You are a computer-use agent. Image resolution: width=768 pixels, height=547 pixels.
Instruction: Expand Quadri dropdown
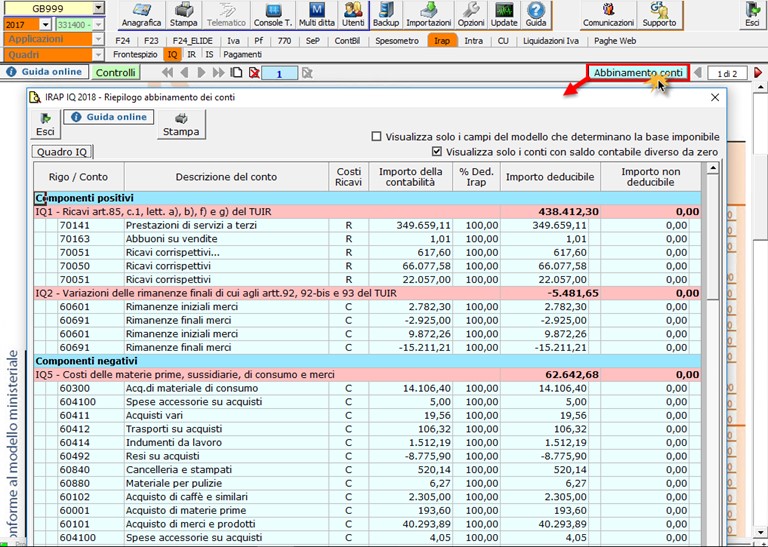pyautogui.click(x=98, y=55)
